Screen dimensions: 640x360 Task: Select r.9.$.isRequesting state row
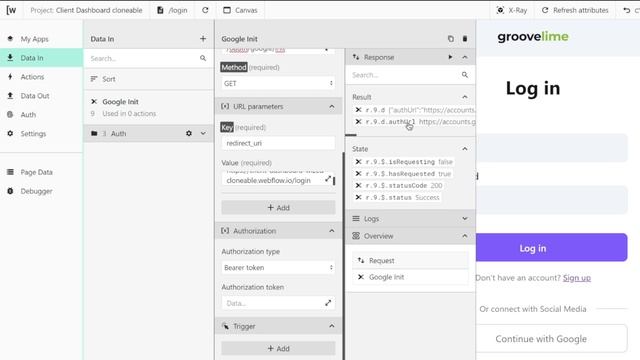tap(403, 162)
